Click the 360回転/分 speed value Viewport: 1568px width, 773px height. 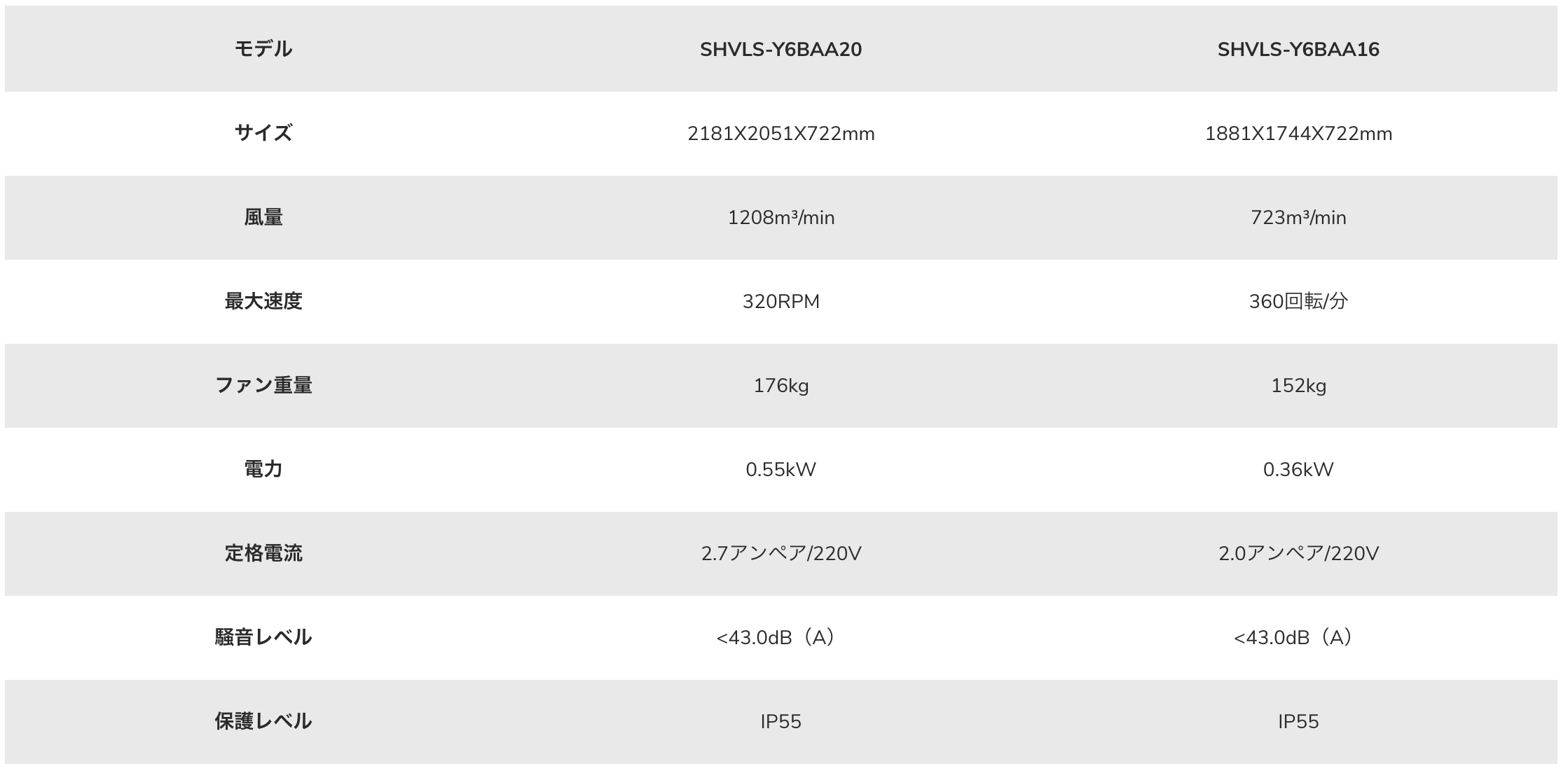[x=1298, y=302]
